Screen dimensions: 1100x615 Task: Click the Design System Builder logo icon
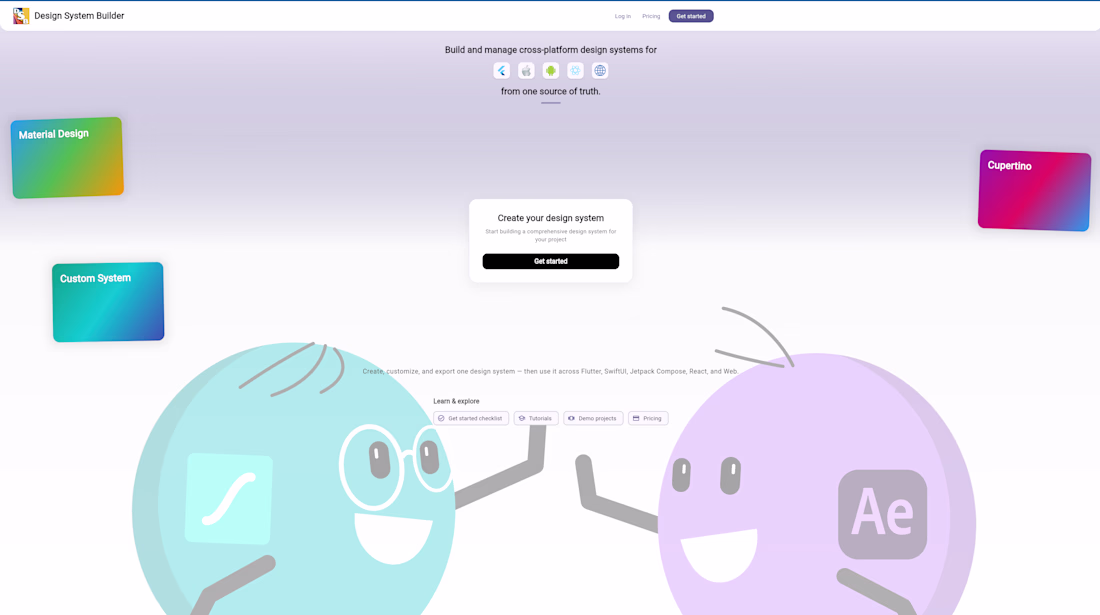[21, 15]
